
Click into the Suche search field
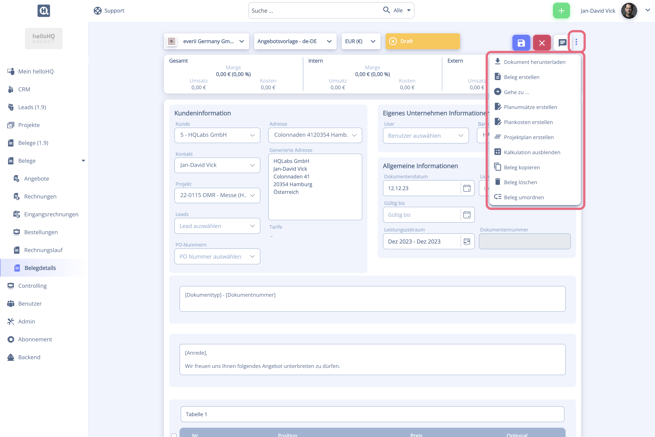tap(315, 10)
